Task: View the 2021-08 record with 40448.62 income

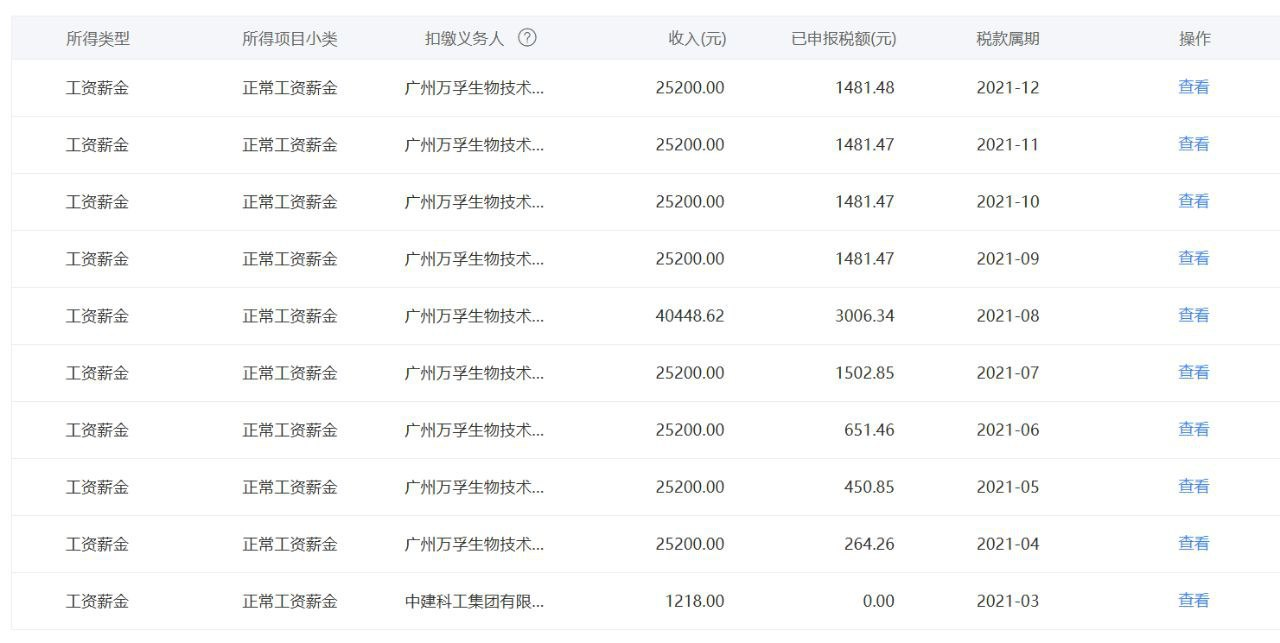Action: pyautogui.click(x=1194, y=315)
